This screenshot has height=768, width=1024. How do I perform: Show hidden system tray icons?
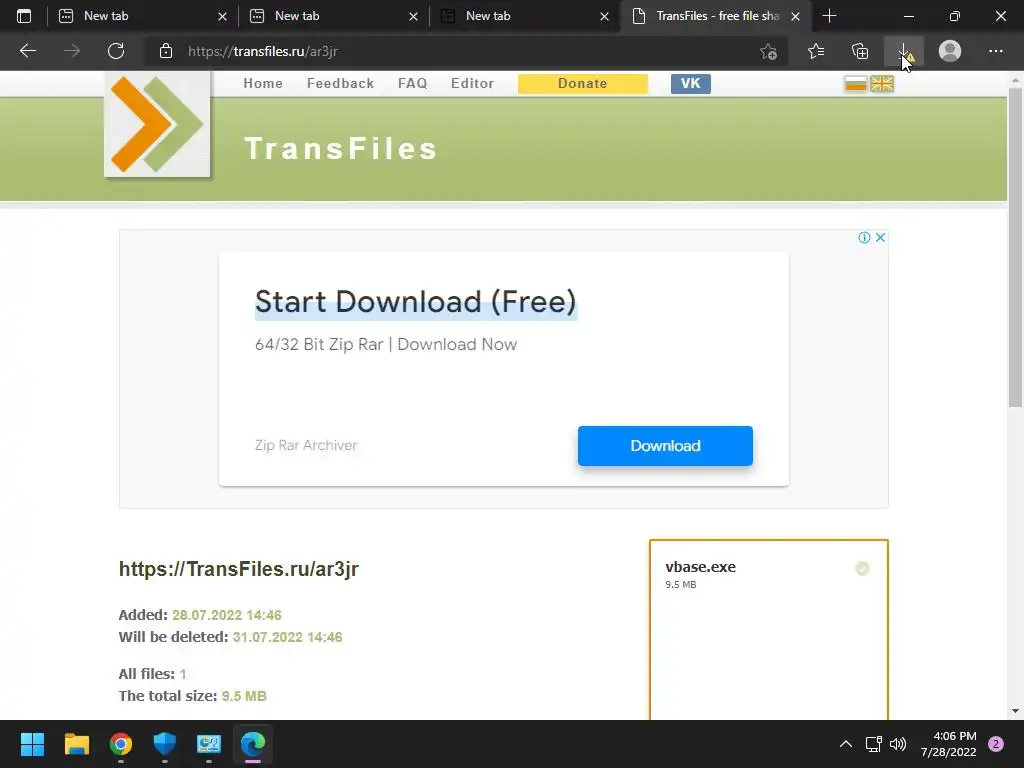(846, 744)
